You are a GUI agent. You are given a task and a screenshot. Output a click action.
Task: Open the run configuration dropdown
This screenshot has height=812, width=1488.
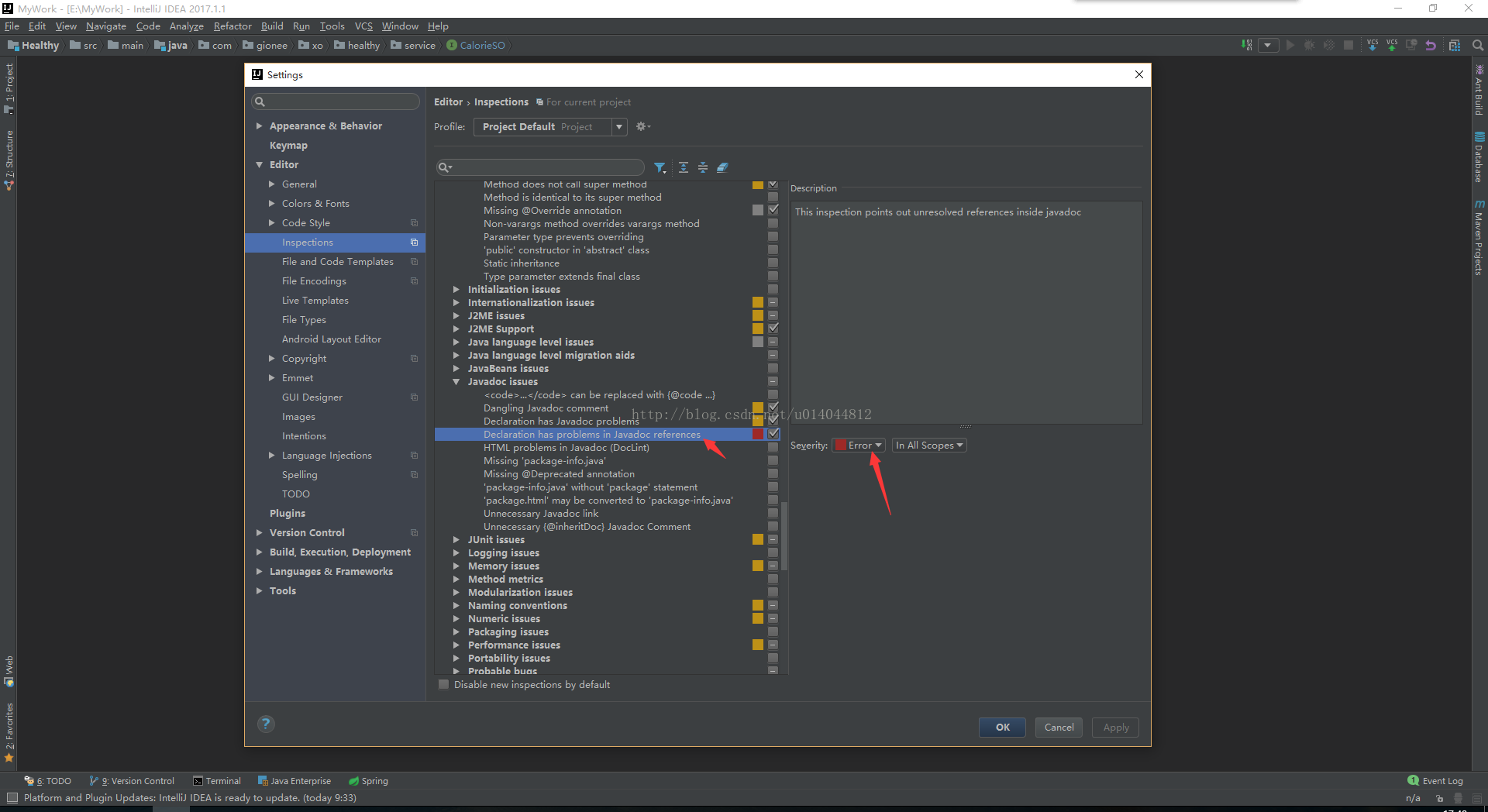pos(1268,45)
